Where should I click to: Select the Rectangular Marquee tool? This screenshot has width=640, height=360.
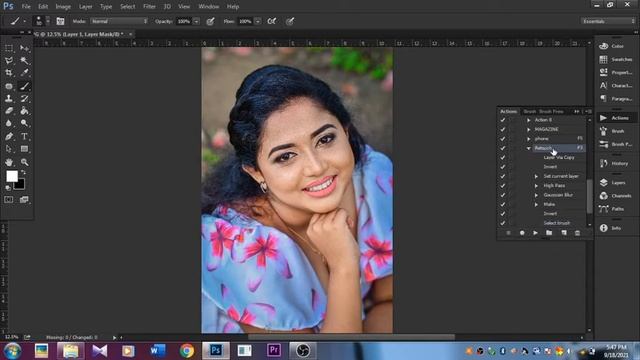click(x=9, y=48)
